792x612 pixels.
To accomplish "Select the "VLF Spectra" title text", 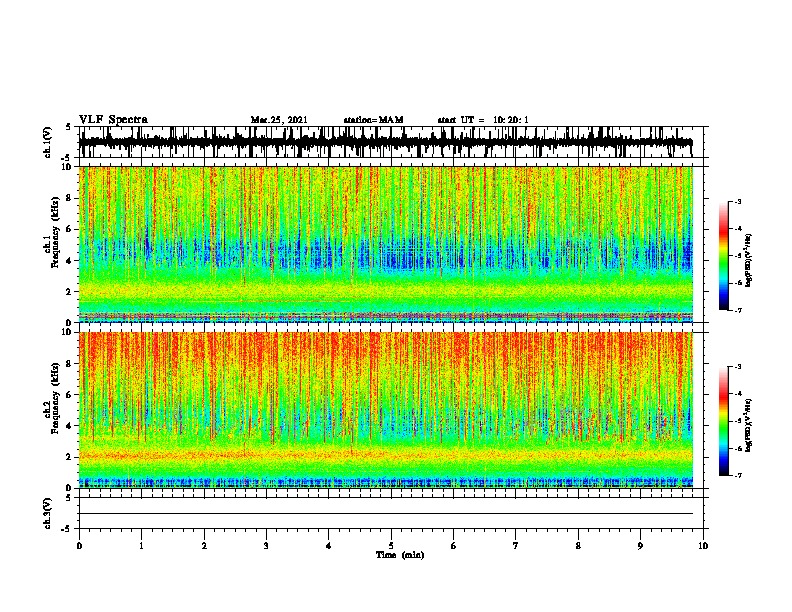I will click(x=113, y=120).
